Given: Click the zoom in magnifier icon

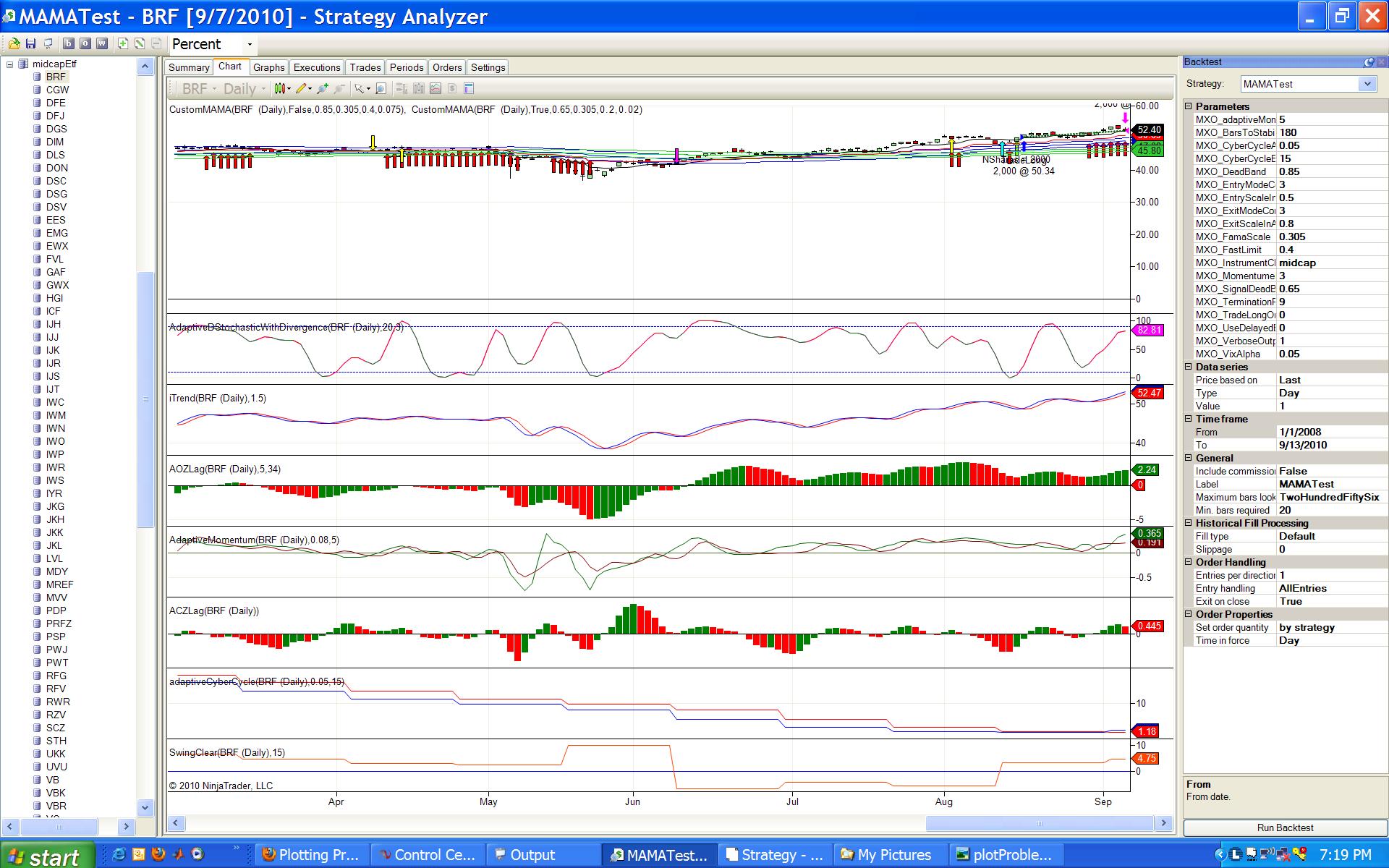Looking at the screenshot, I should click(x=322, y=88).
